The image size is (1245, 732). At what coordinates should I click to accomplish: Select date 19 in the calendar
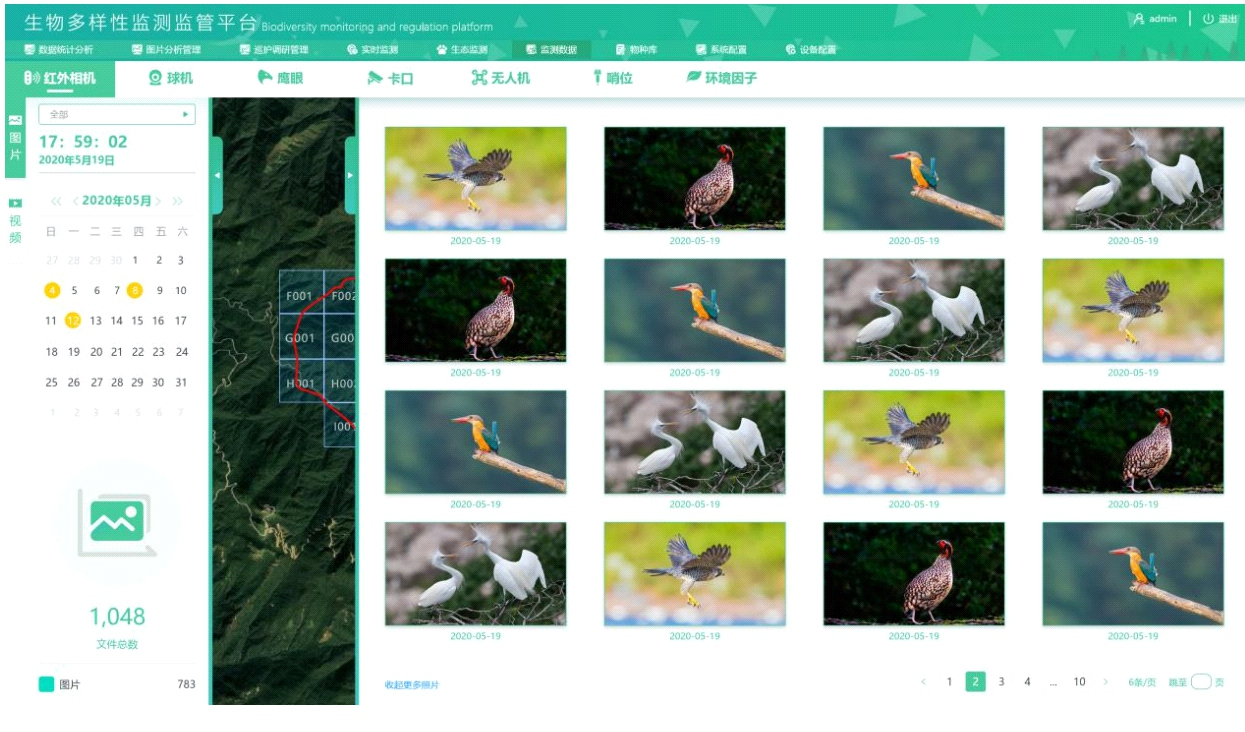pos(74,352)
